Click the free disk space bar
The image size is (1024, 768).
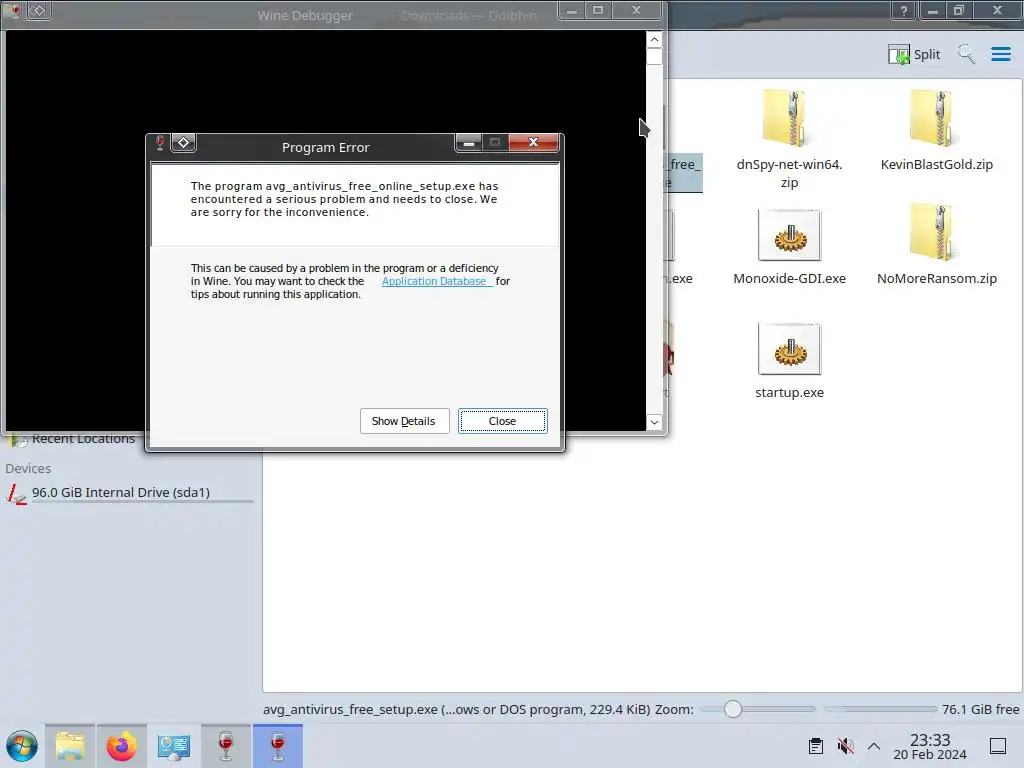(880, 709)
